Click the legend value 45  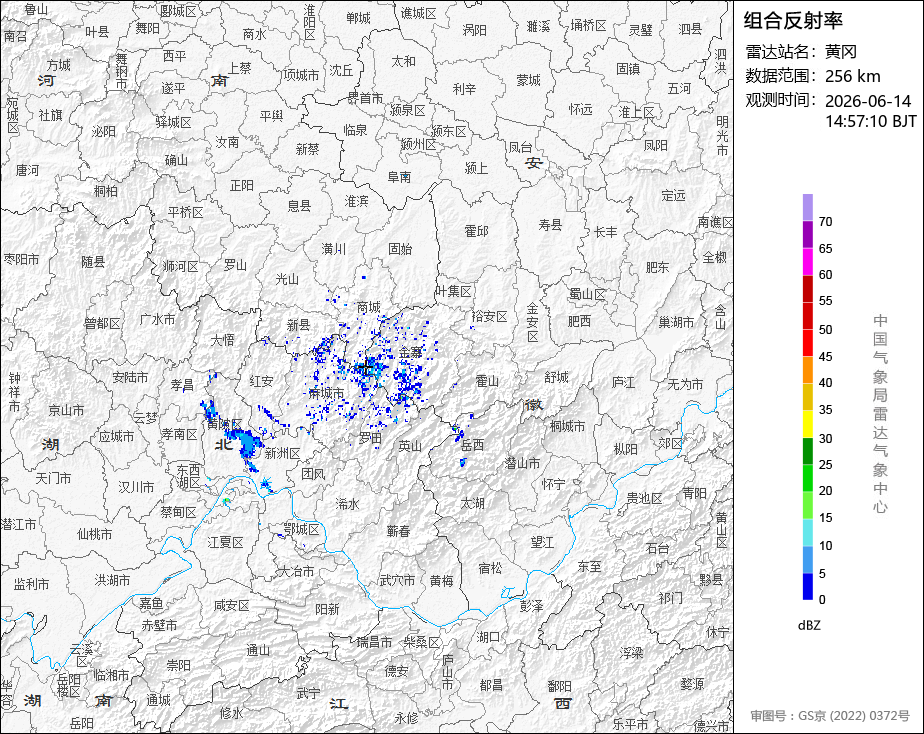click(826, 357)
